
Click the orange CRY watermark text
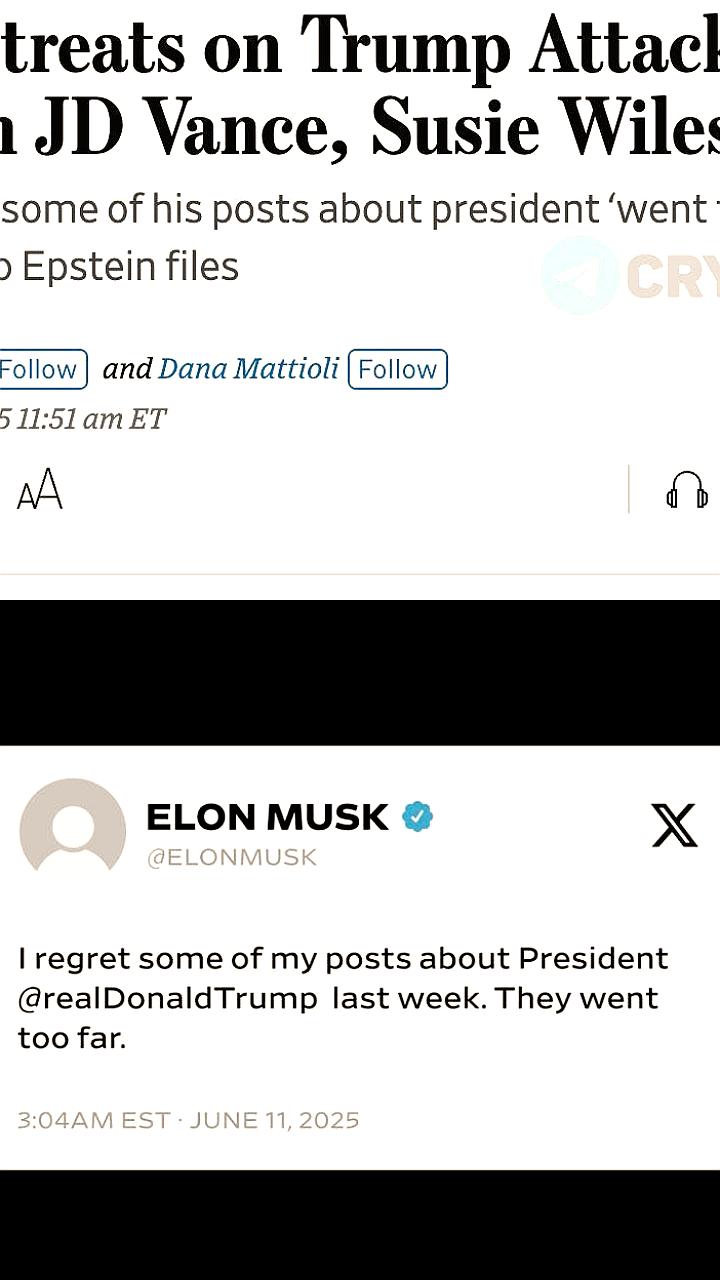673,276
